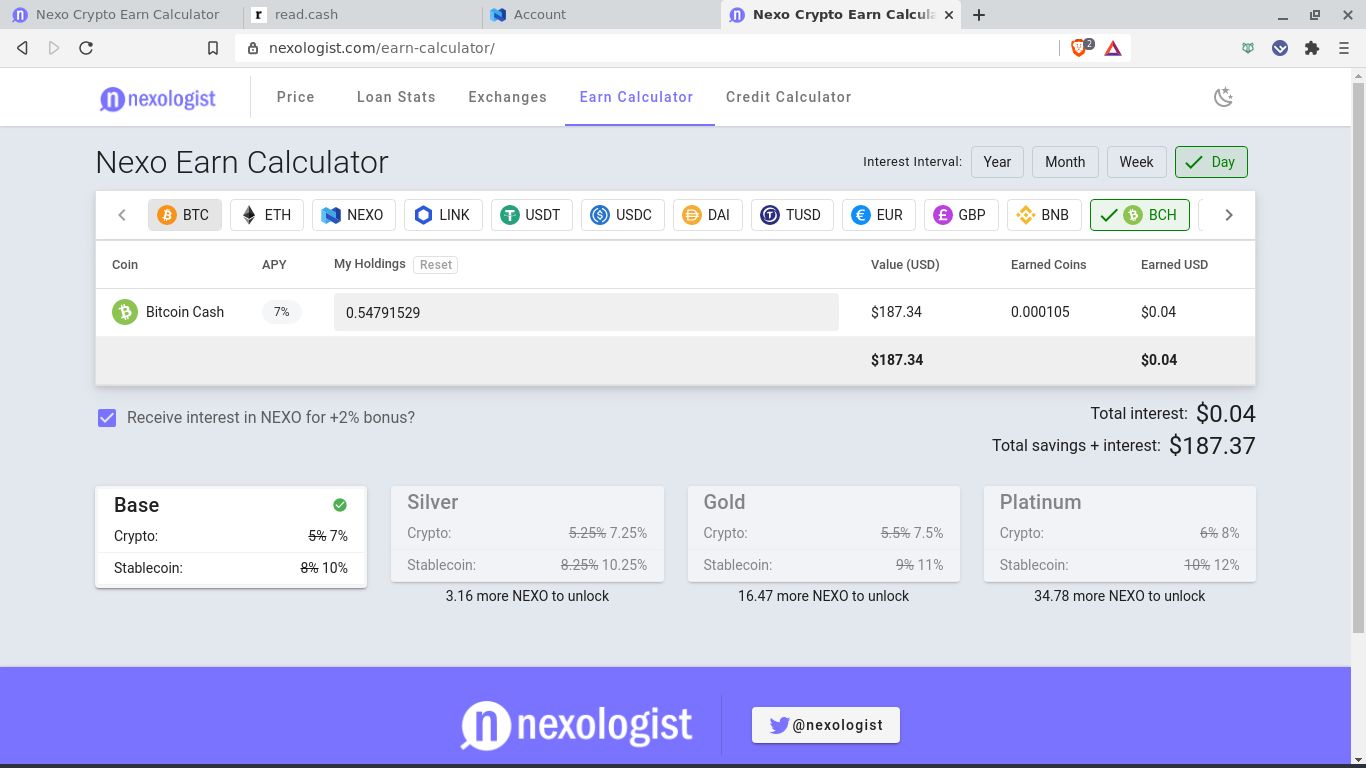Open the Loan Stats nav tab
The width and height of the screenshot is (1366, 768).
[x=396, y=97]
